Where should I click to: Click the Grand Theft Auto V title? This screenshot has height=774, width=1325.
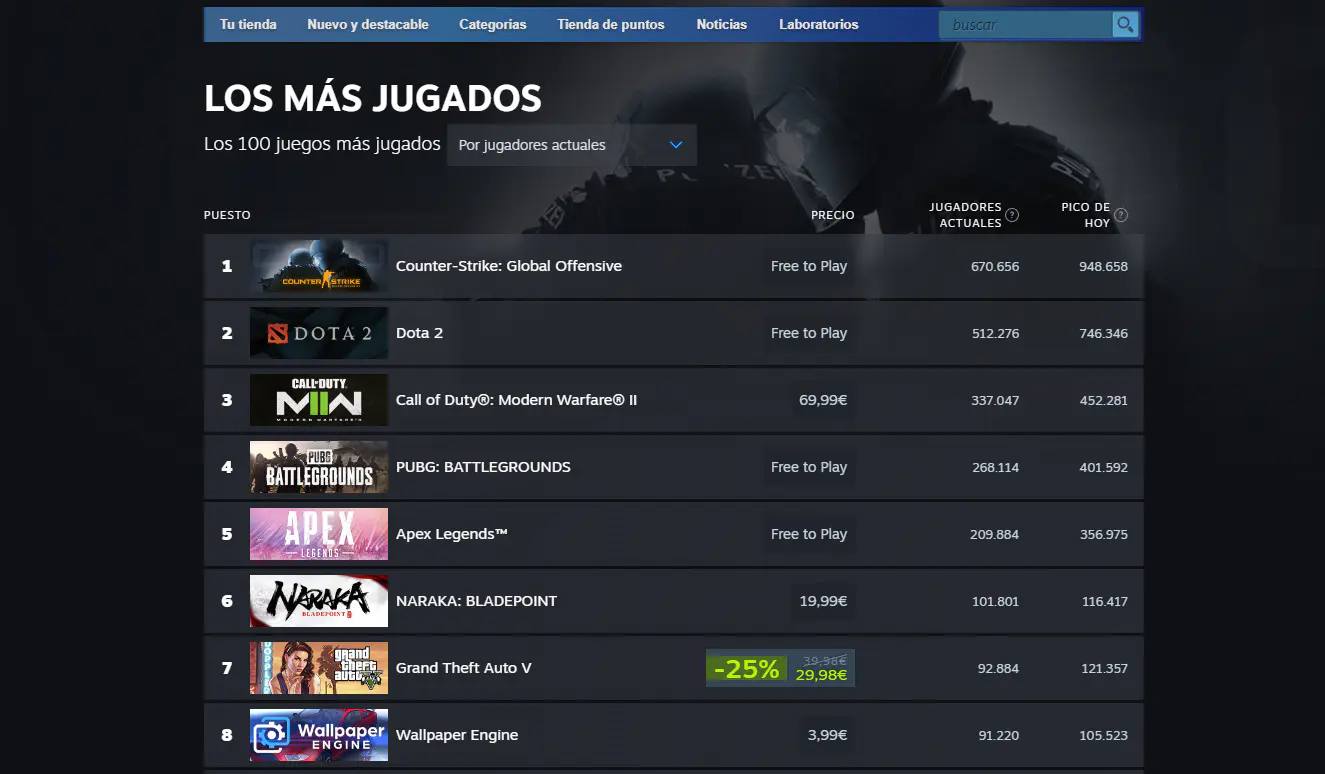[x=464, y=668]
